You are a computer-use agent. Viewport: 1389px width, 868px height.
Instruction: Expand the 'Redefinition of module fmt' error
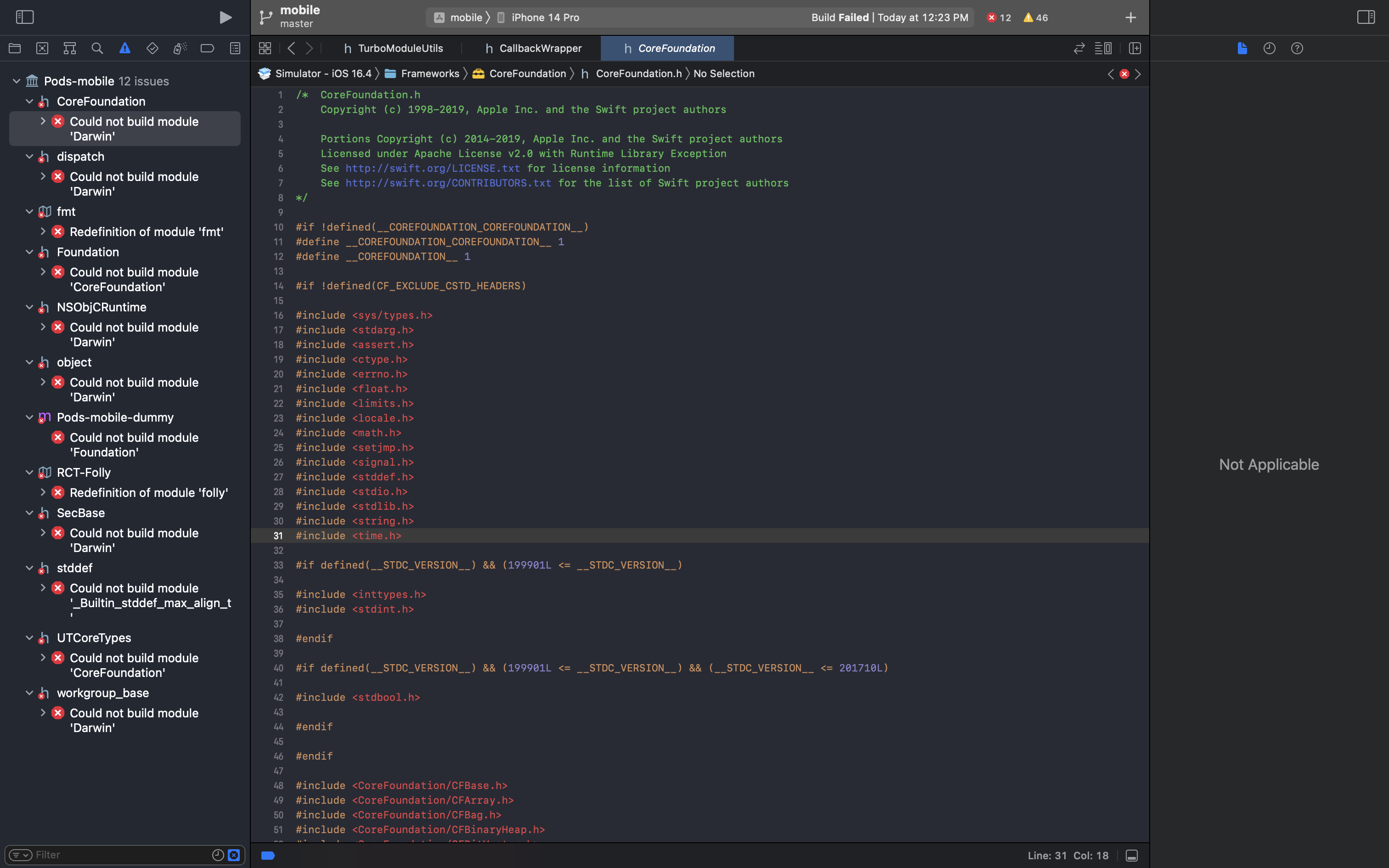[x=43, y=231]
